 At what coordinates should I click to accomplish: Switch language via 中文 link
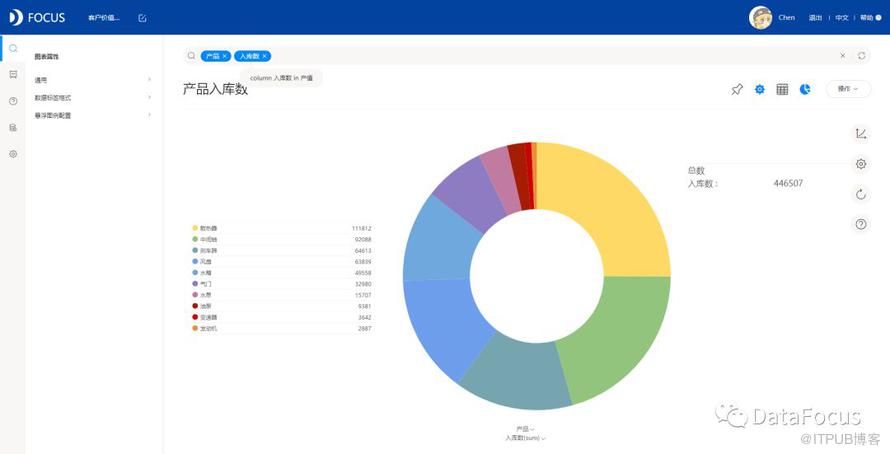click(842, 18)
